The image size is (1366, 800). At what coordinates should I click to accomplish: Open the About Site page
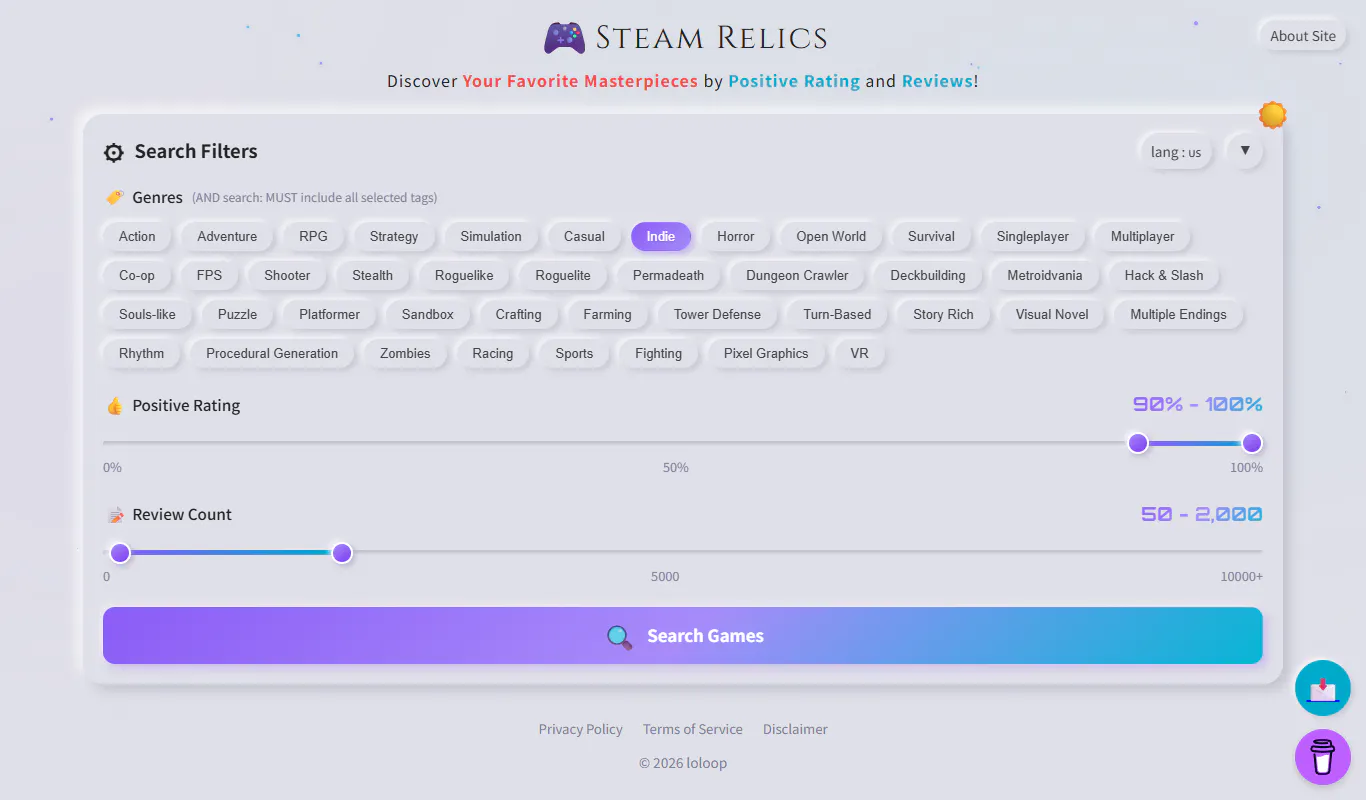[x=1303, y=36]
